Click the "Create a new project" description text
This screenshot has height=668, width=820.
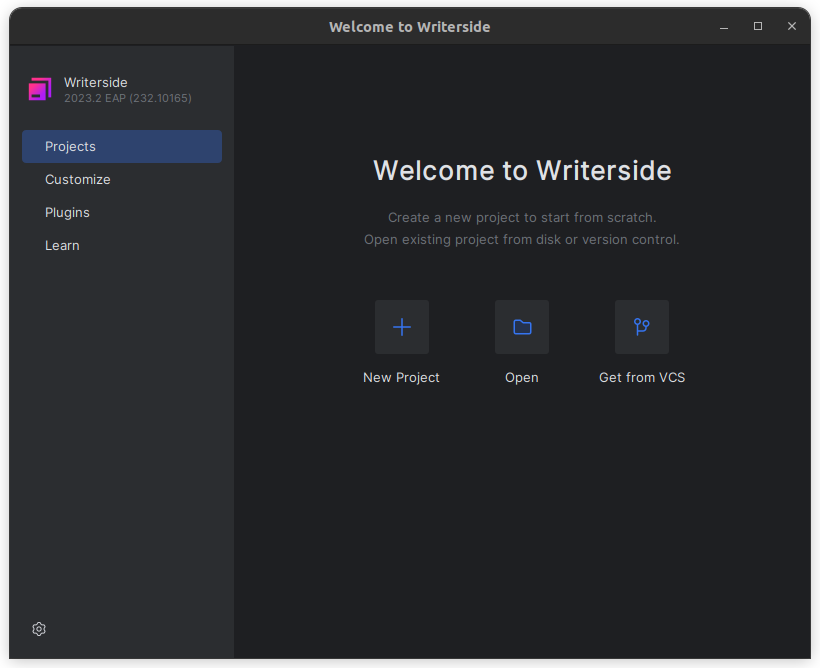521,218
